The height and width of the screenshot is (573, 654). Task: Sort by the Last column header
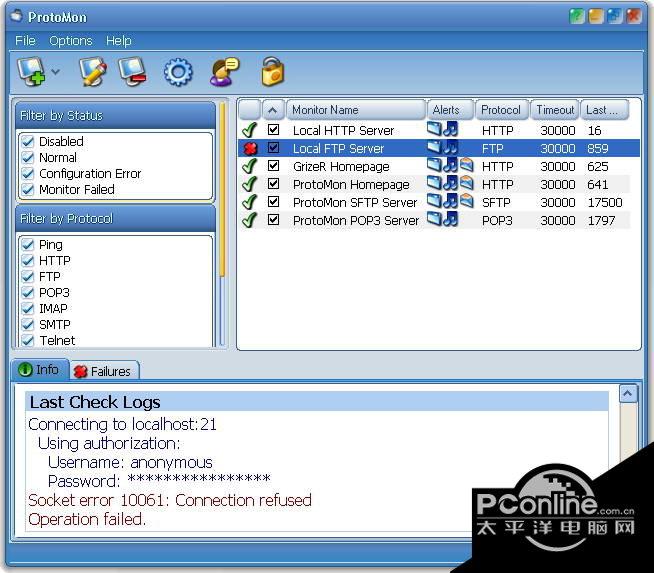[x=604, y=110]
